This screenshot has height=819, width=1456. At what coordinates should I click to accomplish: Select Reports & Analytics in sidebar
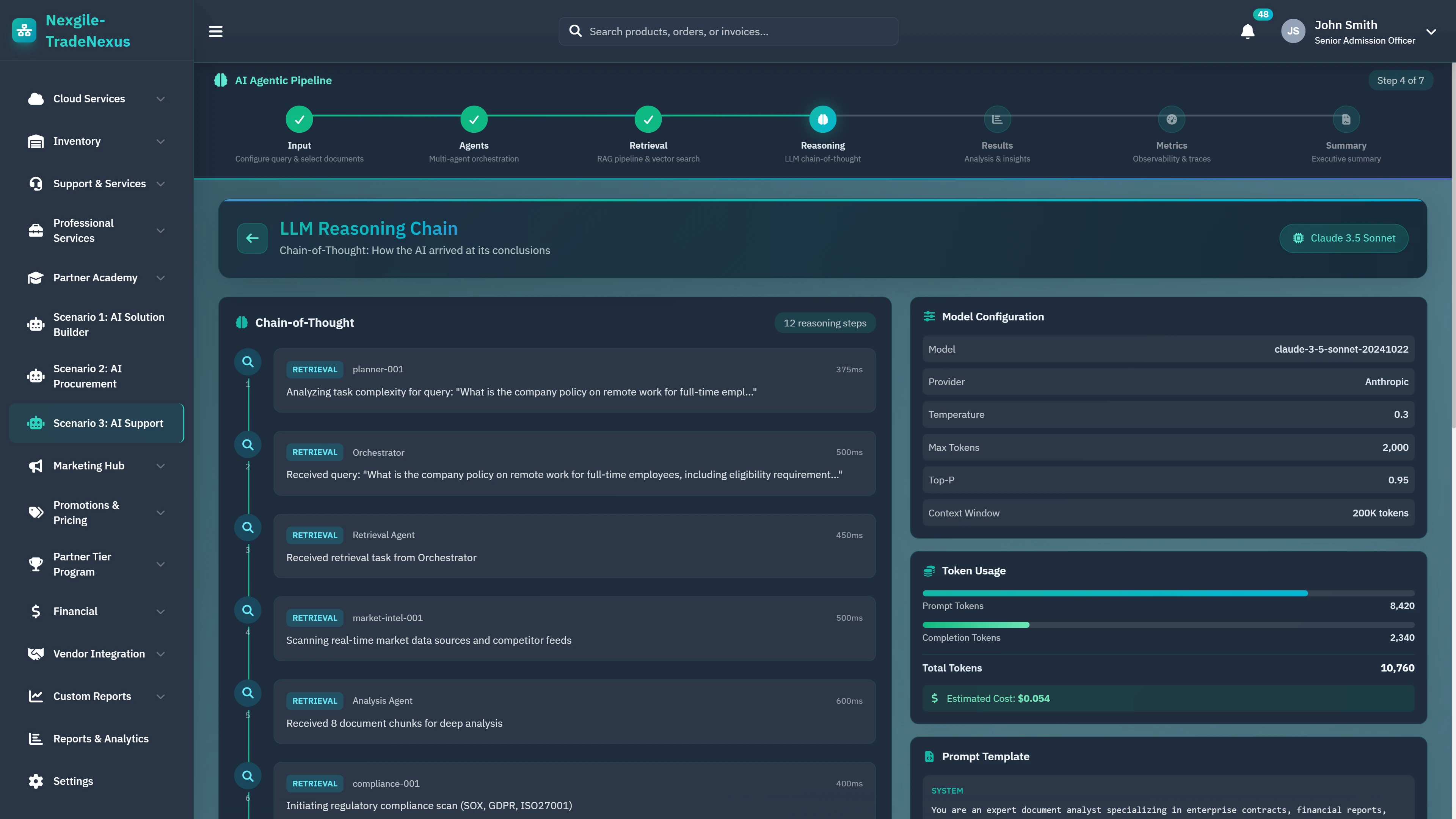pos(100,739)
